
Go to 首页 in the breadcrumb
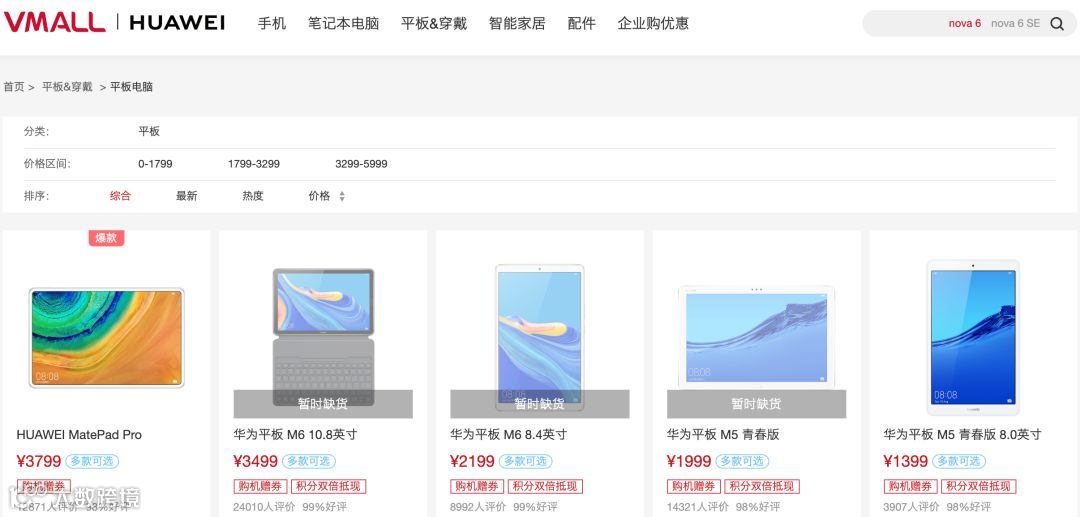[14, 87]
